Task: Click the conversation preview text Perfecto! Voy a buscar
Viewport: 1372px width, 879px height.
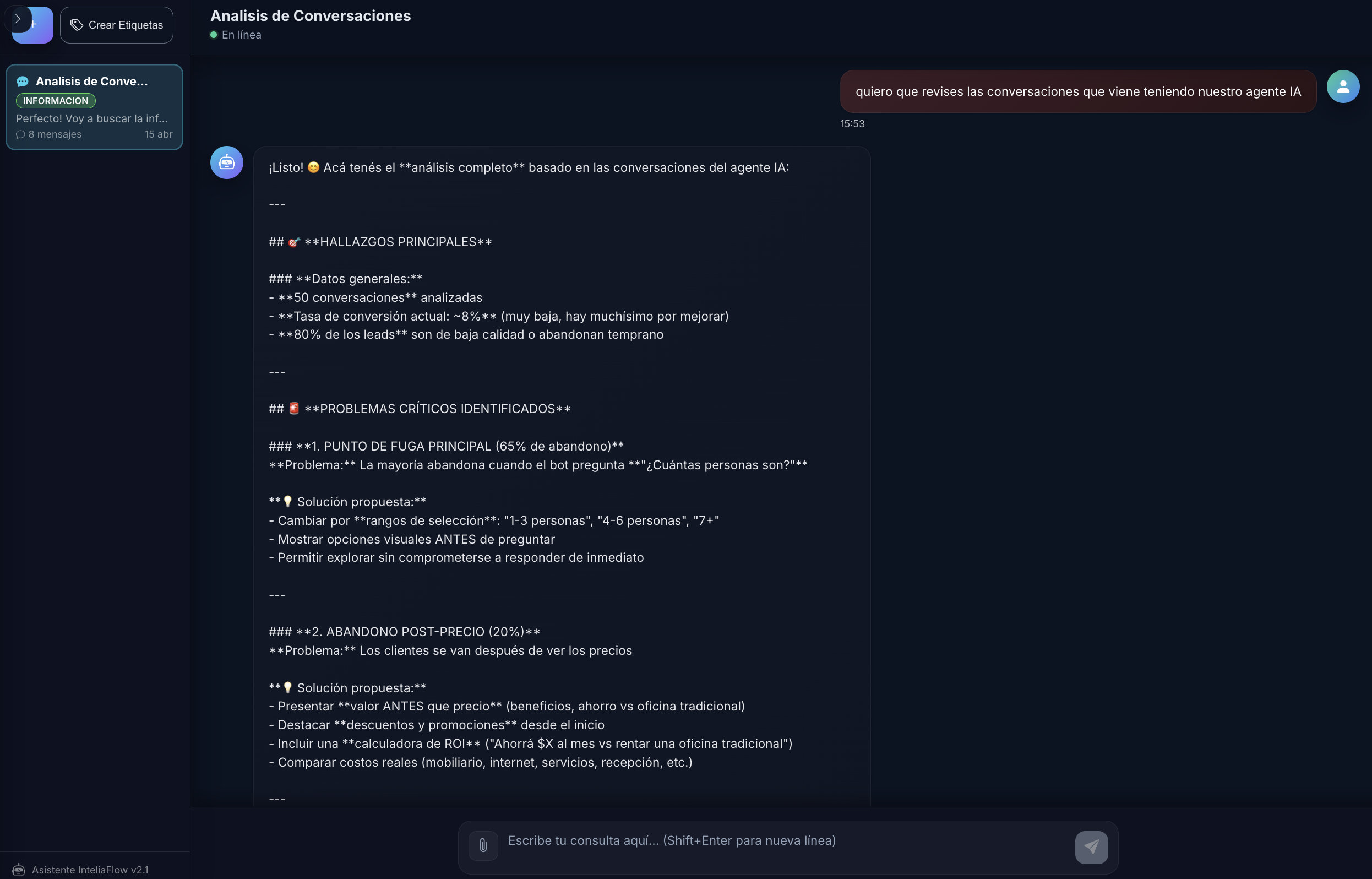Action: click(x=92, y=118)
